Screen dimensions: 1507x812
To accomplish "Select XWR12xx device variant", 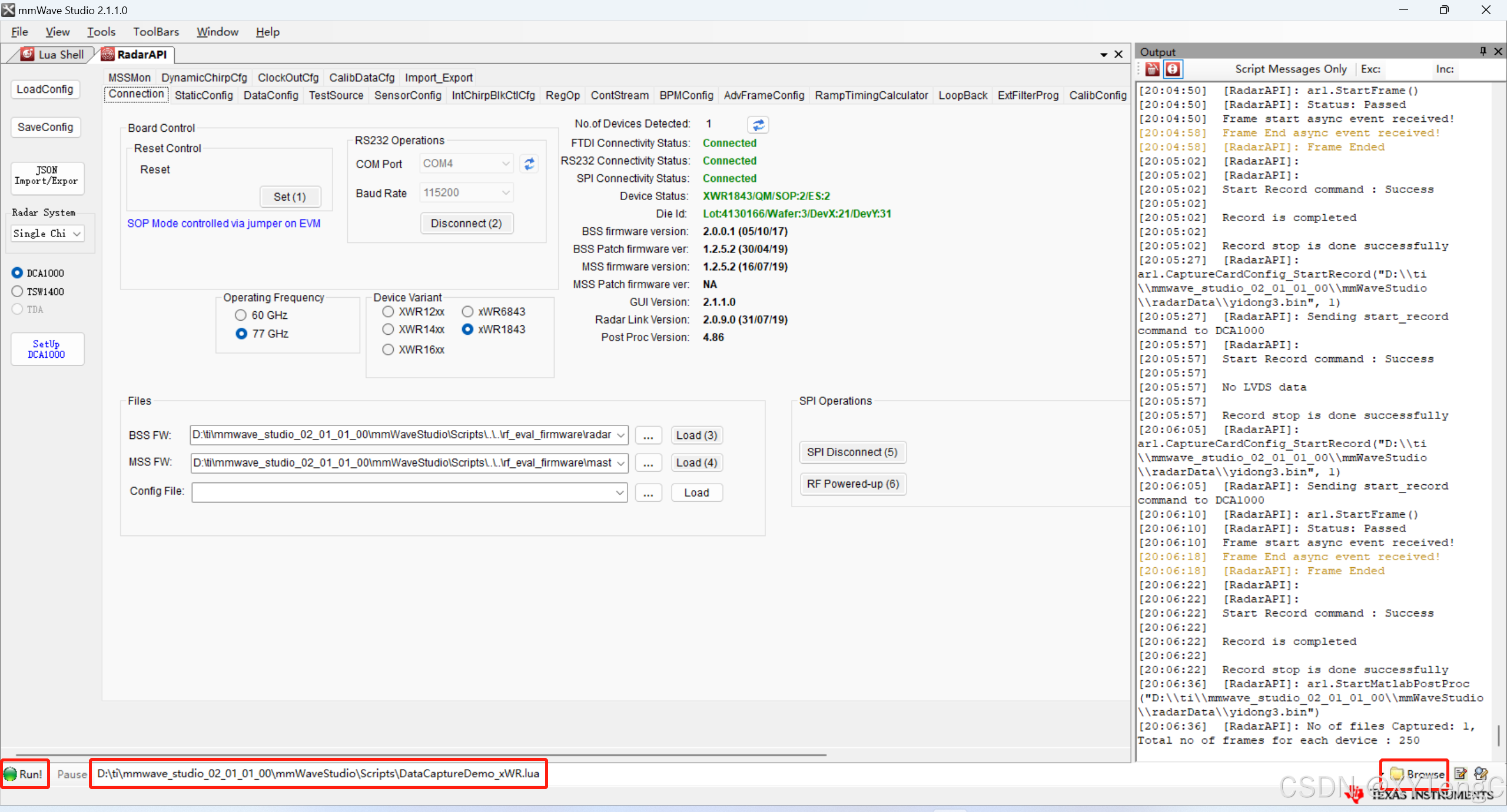I will 388,312.
